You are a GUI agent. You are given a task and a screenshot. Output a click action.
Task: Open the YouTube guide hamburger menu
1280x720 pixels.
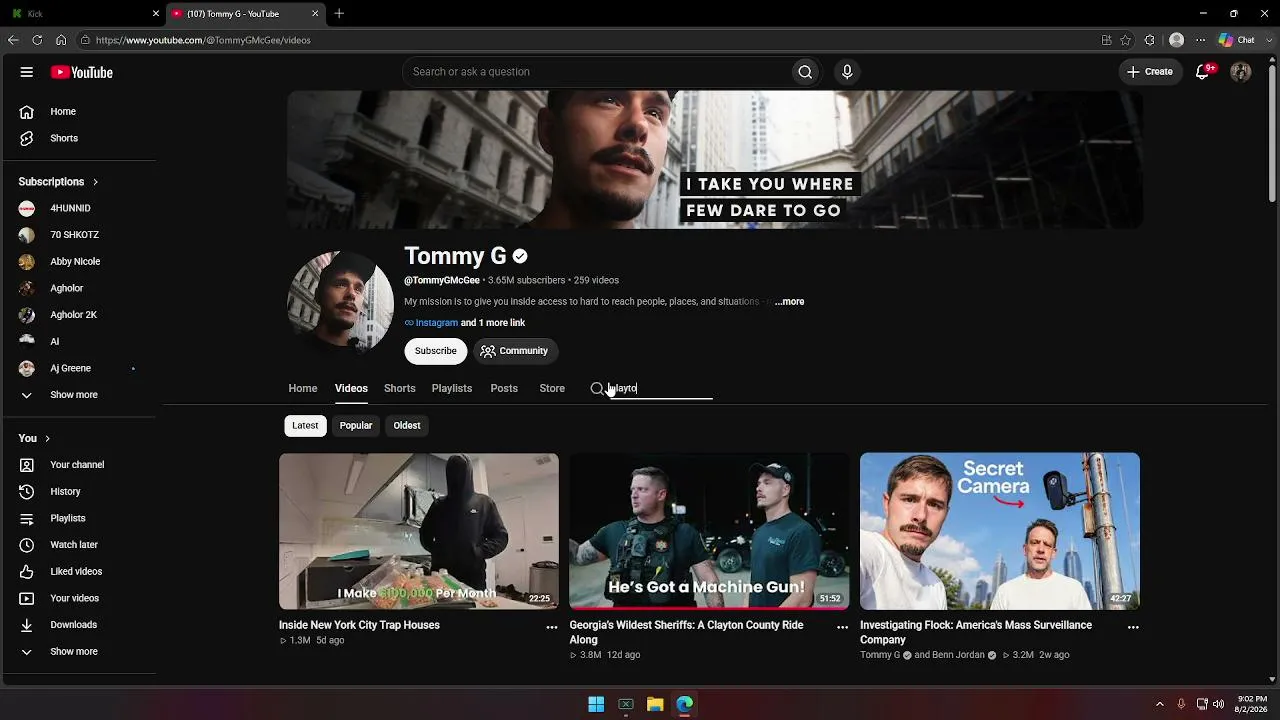pyautogui.click(x=27, y=72)
